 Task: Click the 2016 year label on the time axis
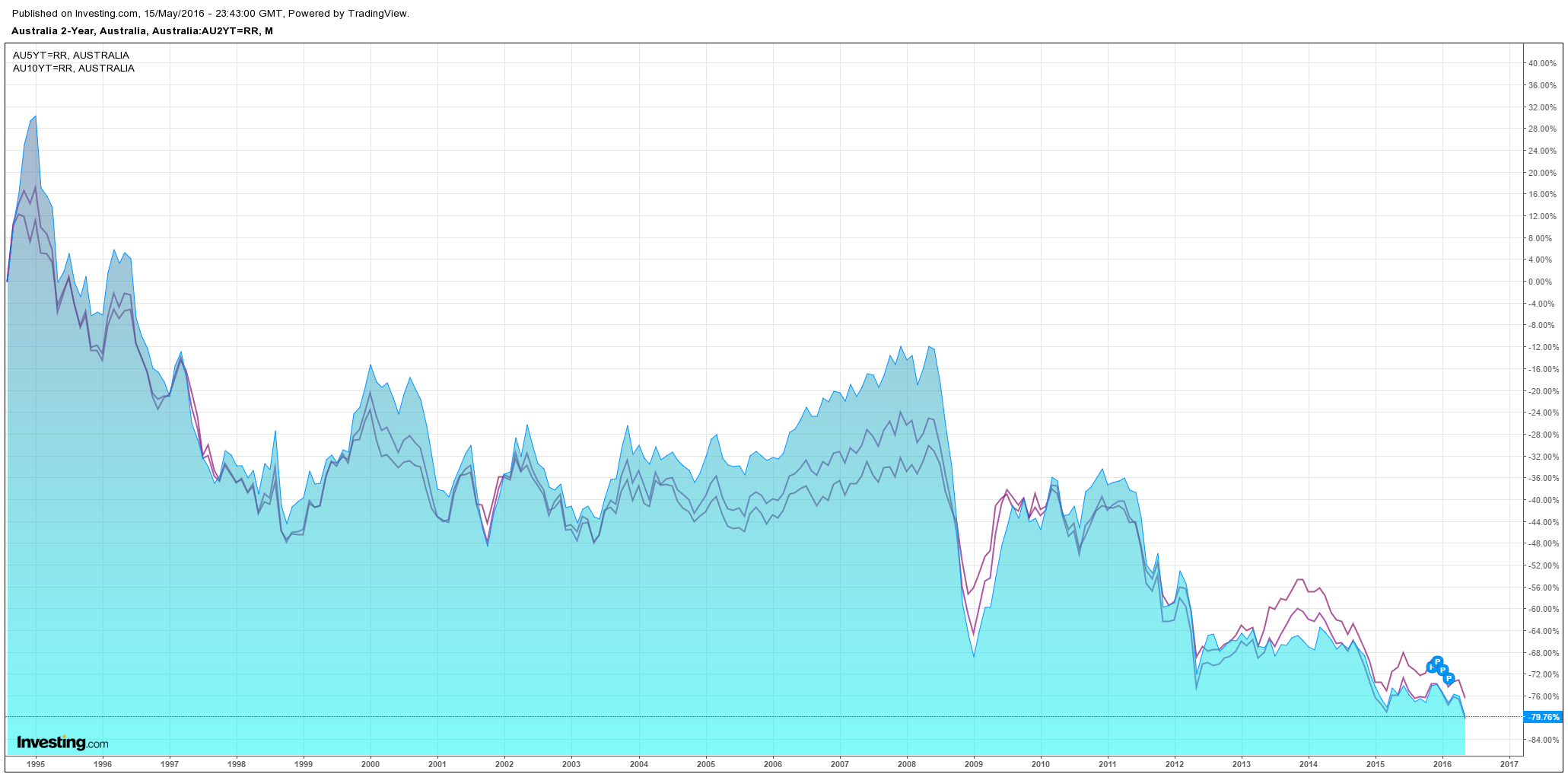click(1442, 764)
